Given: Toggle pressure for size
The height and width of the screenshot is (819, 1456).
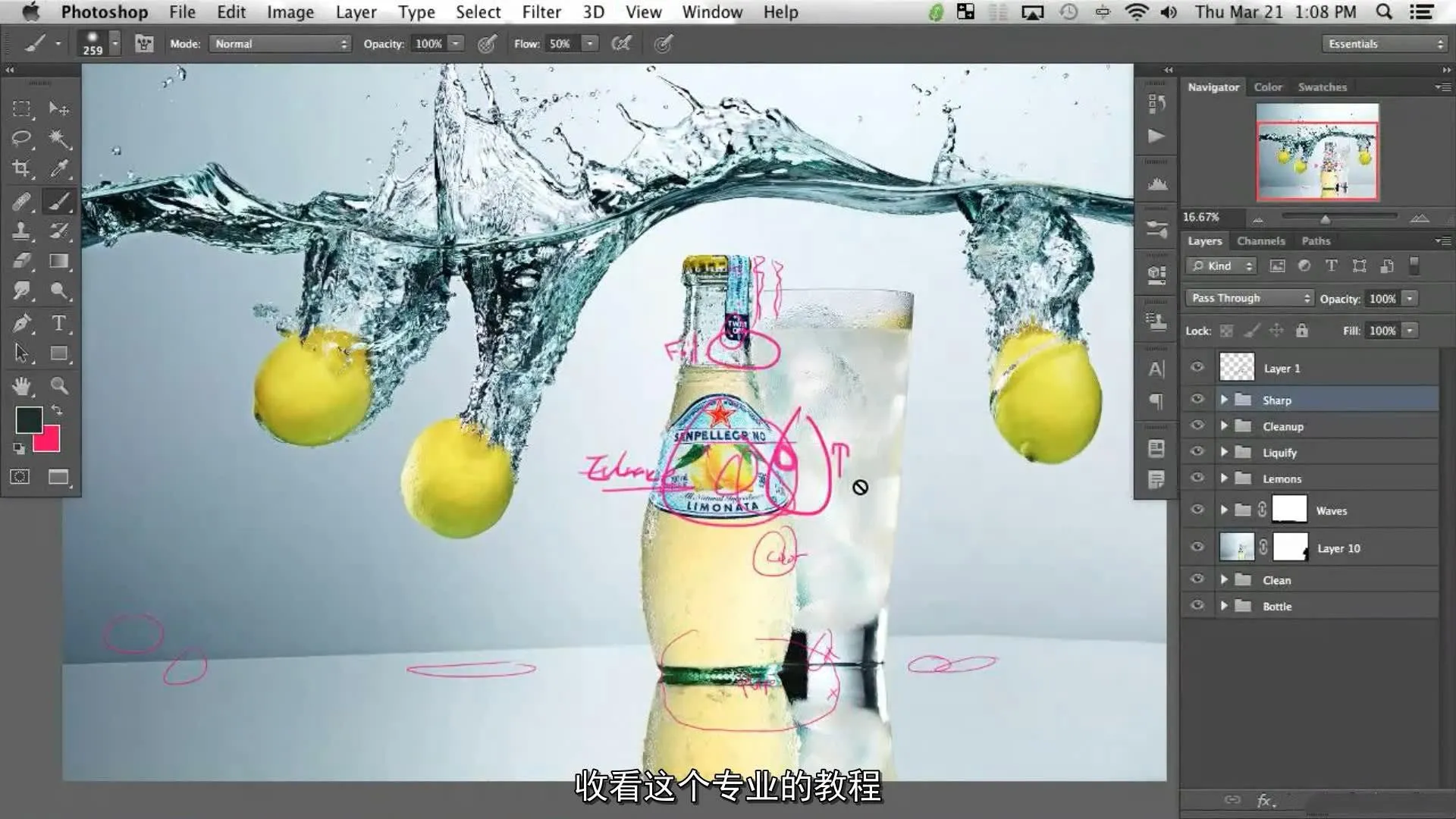Looking at the screenshot, I should [x=663, y=44].
